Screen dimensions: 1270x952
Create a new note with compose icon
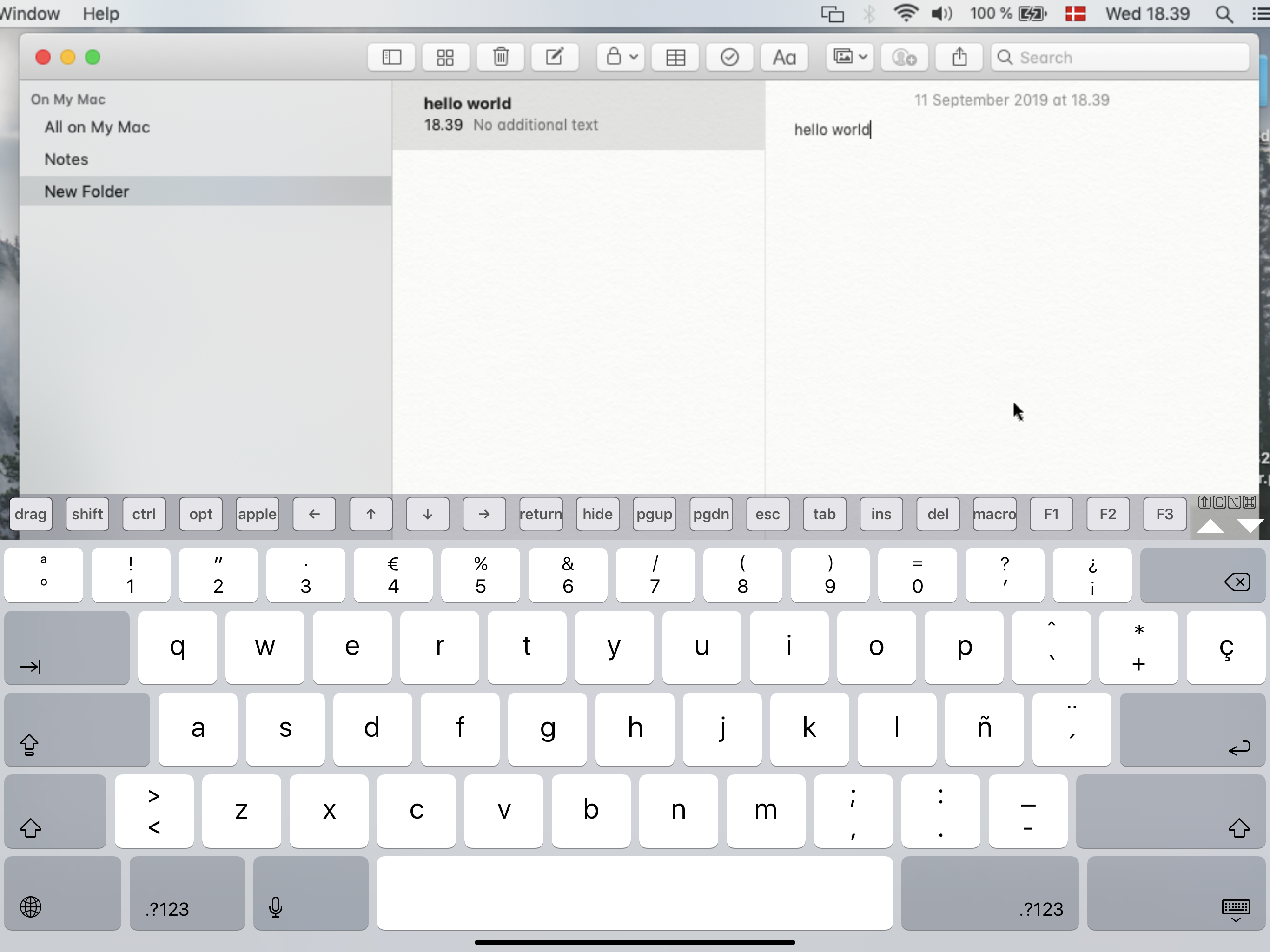[x=555, y=58]
